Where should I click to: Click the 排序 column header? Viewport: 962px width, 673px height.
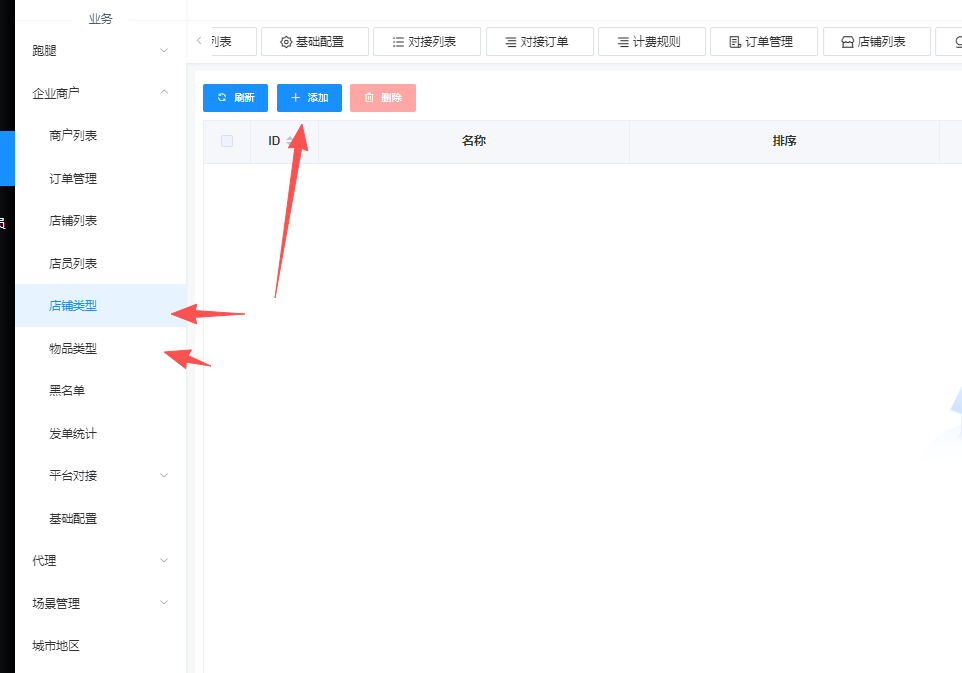click(784, 141)
